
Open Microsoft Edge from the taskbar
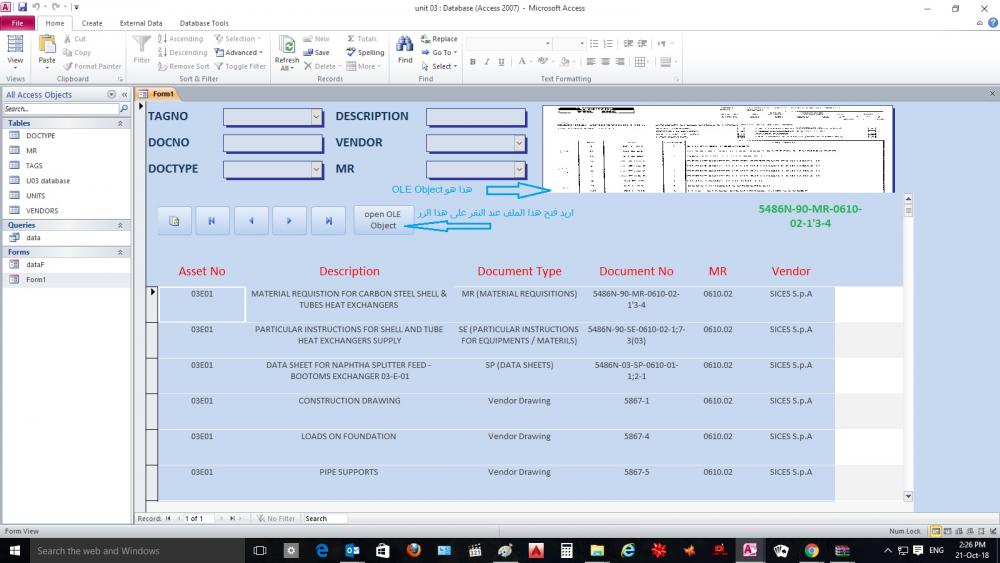click(321, 550)
